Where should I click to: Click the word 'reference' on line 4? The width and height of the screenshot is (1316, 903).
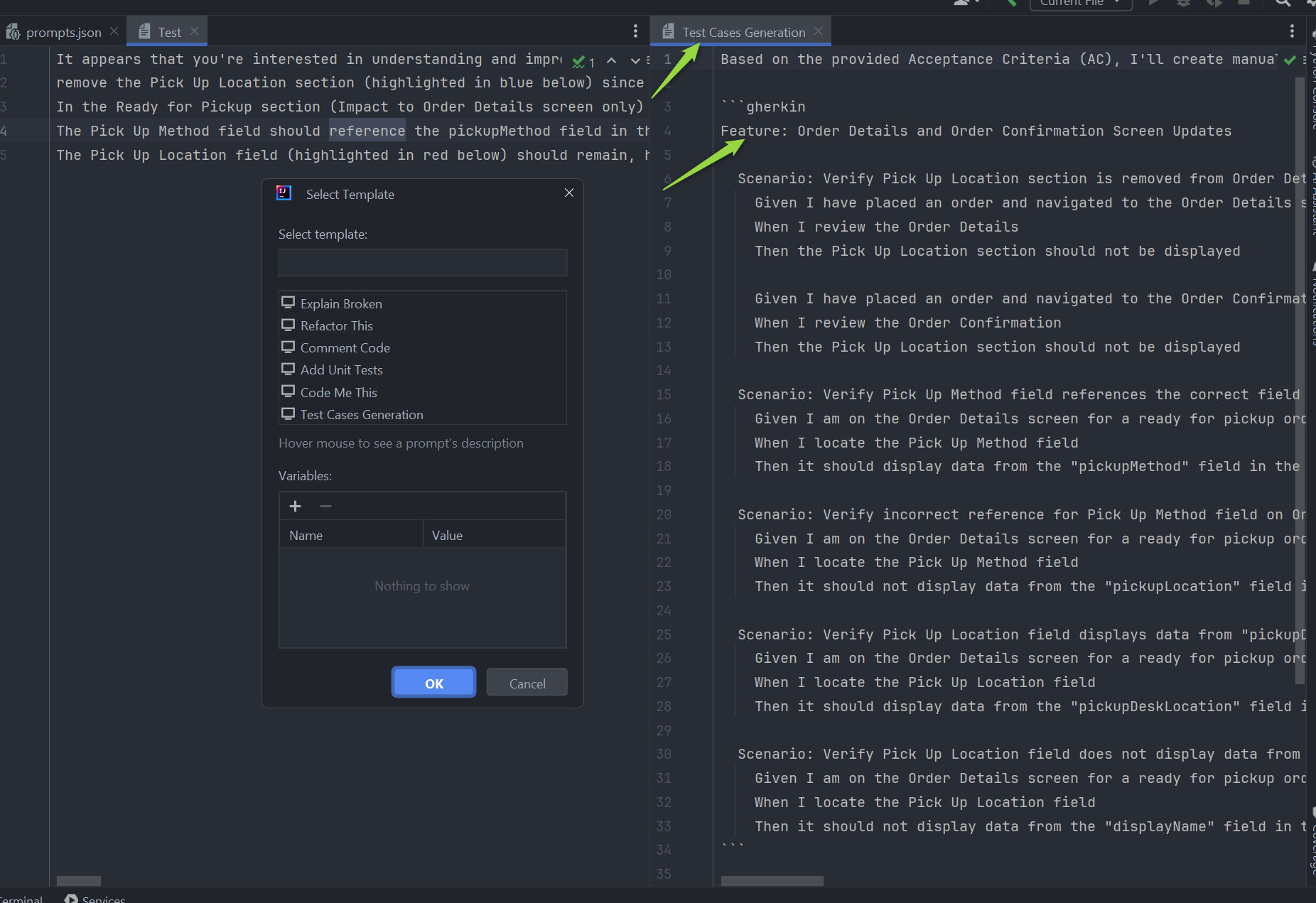pos(367,131)
